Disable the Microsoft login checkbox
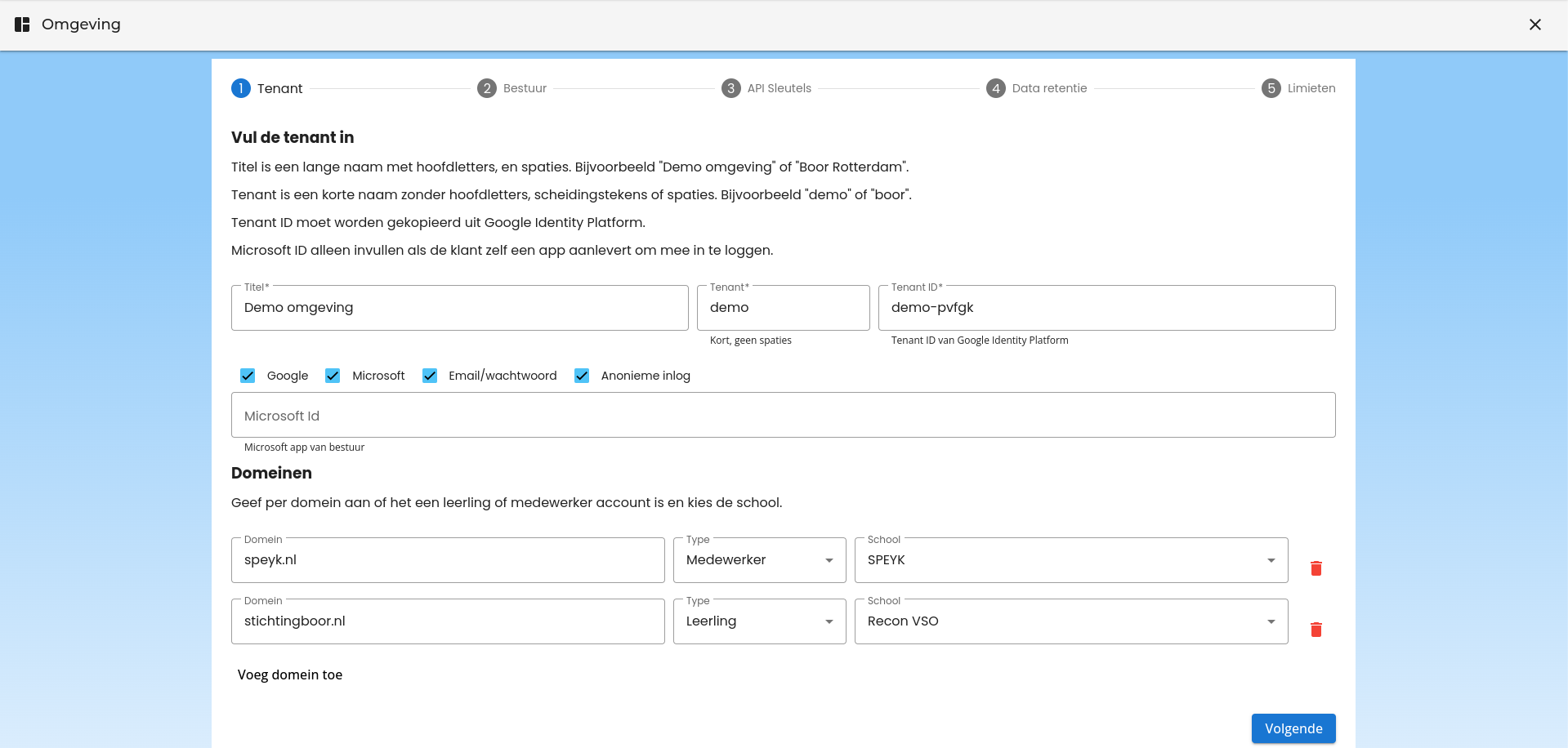The height and width of the screenshot is (748, 1568). tap(333, 376)
